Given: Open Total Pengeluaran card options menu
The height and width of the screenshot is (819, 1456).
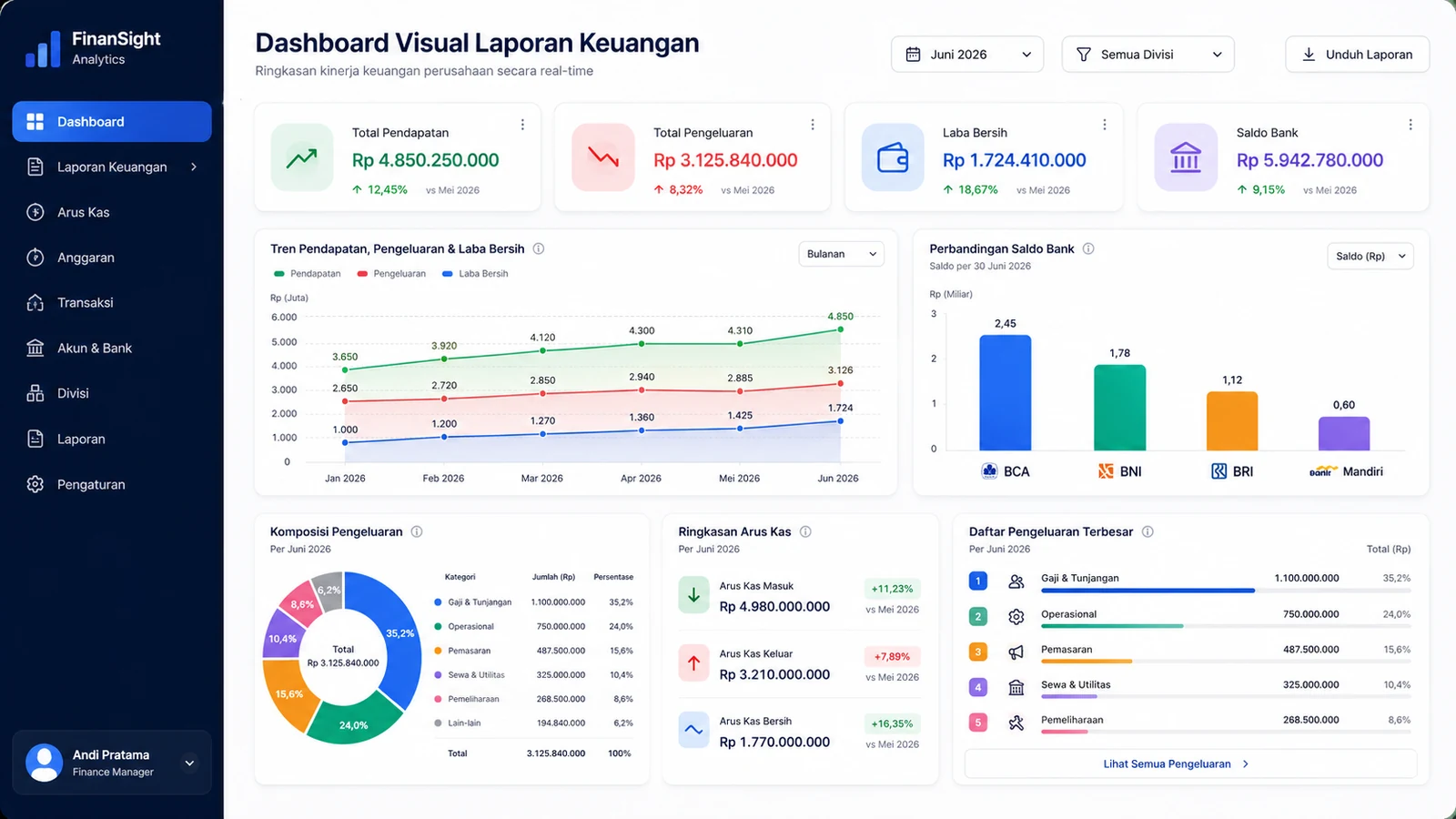Looking at the screenshot, I should click(x=813, y=125).
